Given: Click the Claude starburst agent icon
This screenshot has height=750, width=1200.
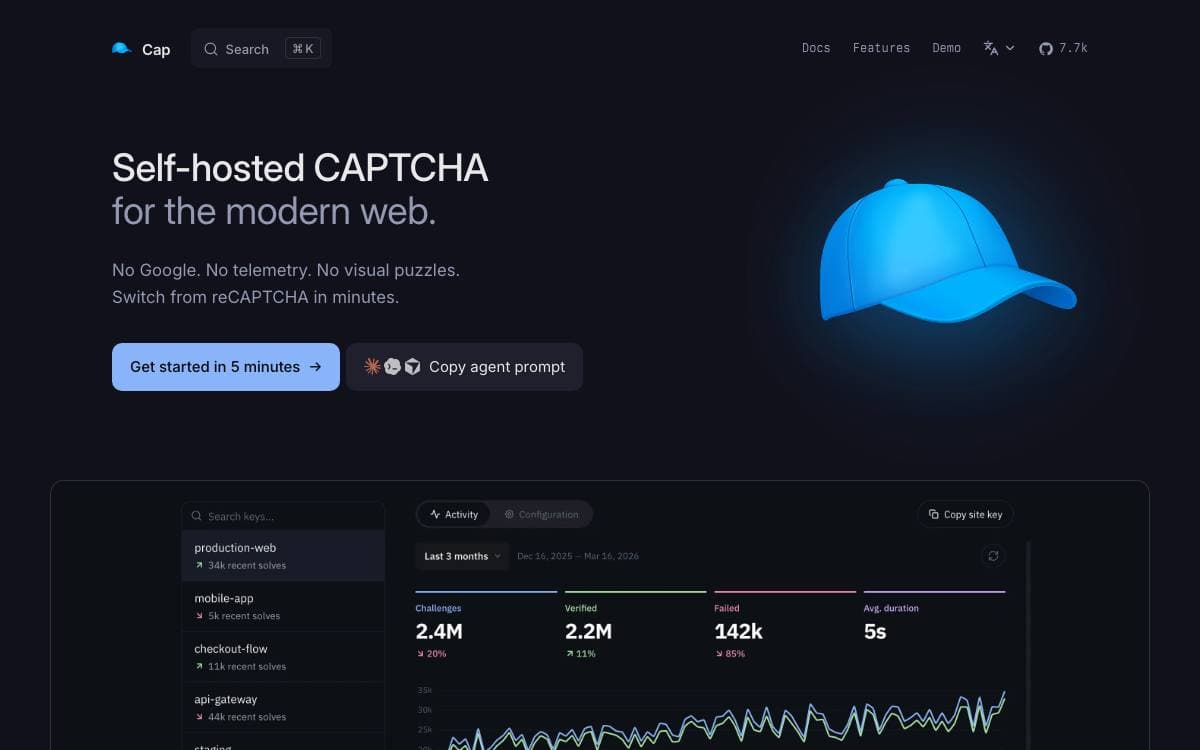Looking at the screenshot, I should click(x=372, y=366).
